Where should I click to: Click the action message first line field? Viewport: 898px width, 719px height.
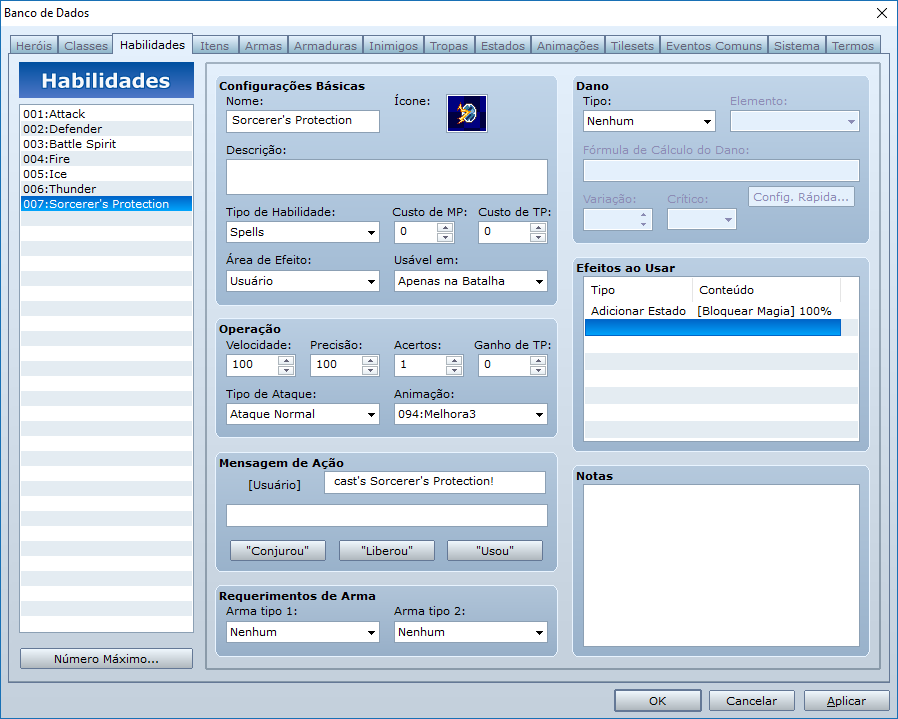[x=435, y=482]
